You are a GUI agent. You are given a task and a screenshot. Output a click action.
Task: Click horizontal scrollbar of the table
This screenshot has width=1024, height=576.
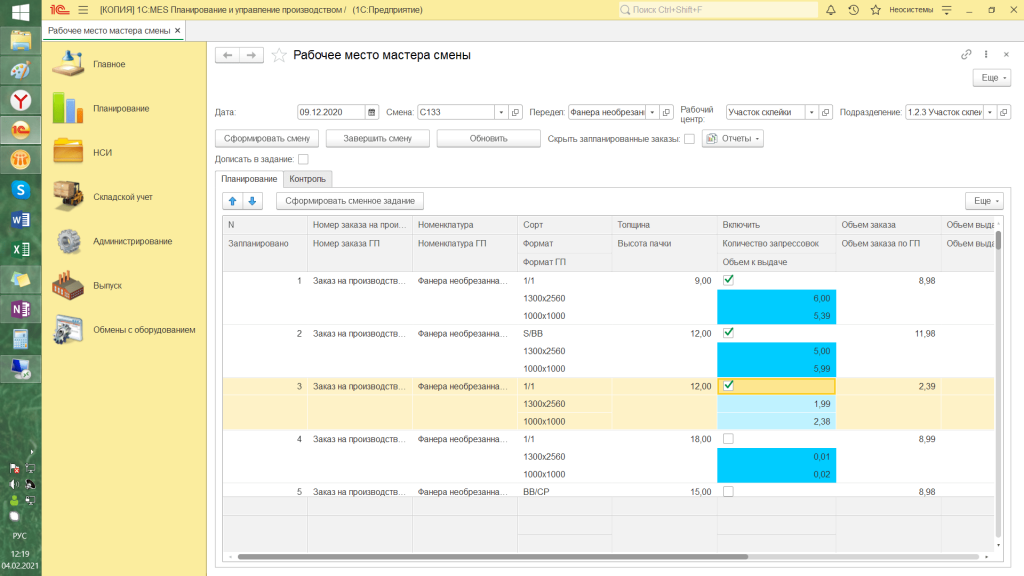pyautogui.click(x=492, y=557)
